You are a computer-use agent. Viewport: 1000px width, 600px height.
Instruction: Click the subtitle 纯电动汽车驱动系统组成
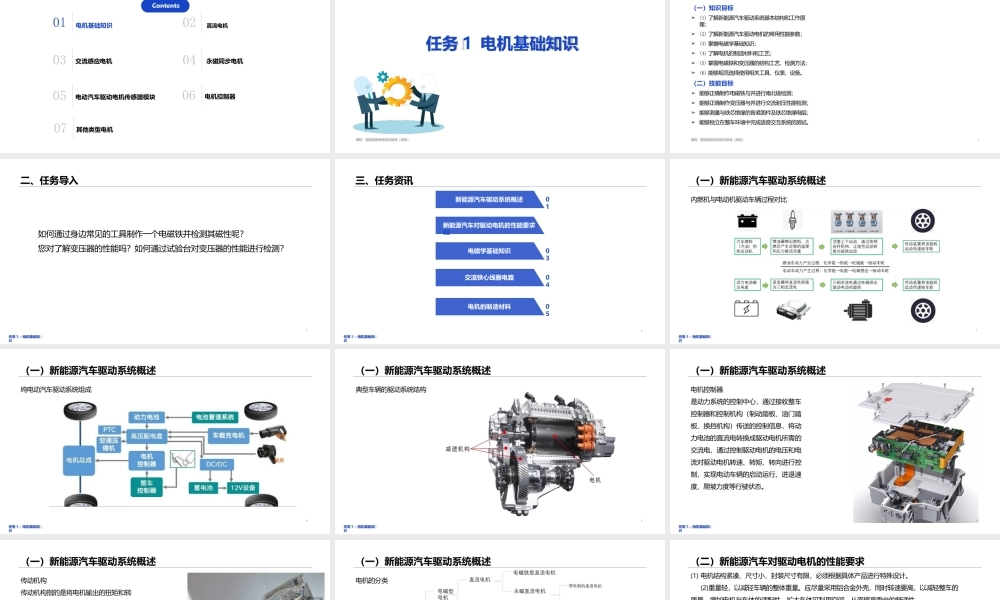[x=55, y=390]
